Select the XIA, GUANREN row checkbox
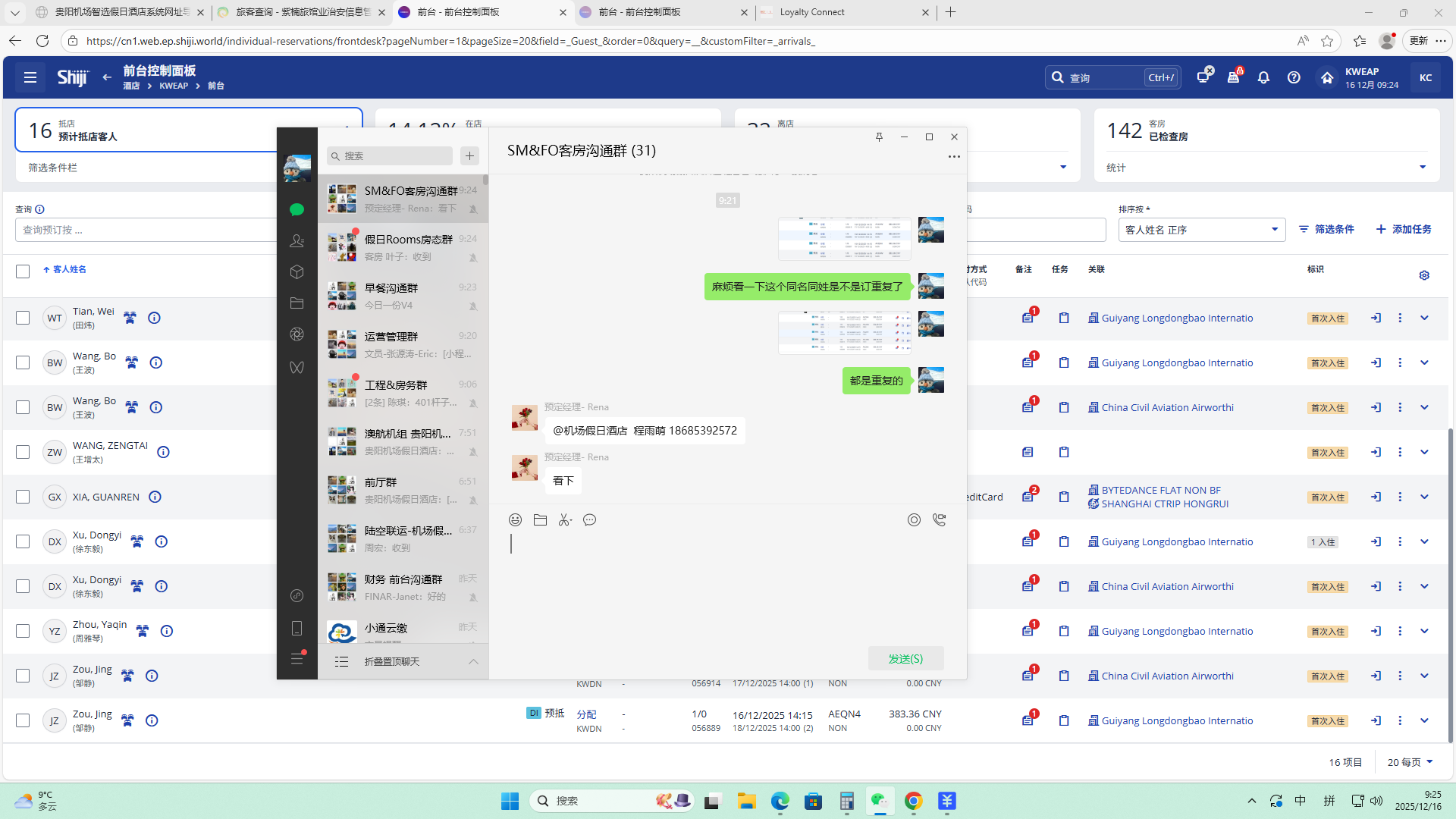 [x=23, y=497]
